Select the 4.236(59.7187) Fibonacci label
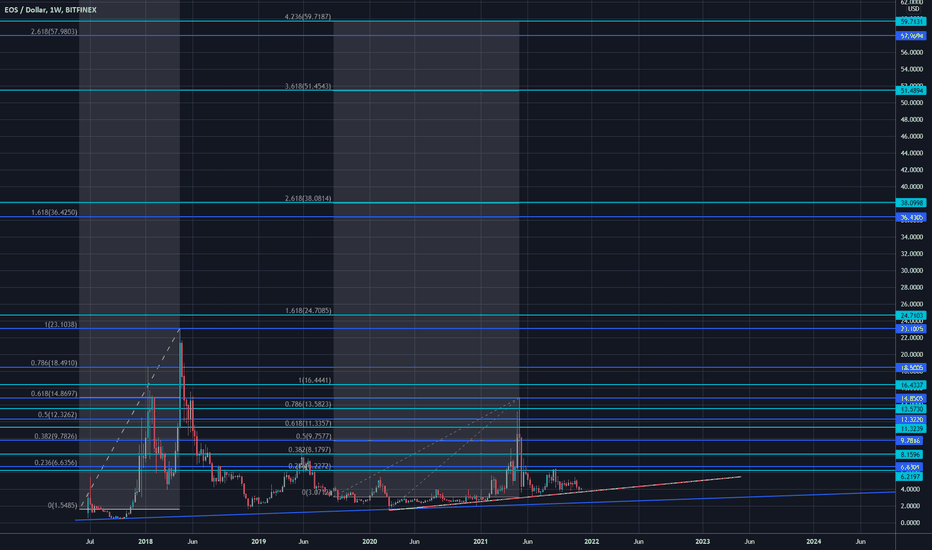The height and width of the screenshot is (550, 932). (x=308, y=17)
